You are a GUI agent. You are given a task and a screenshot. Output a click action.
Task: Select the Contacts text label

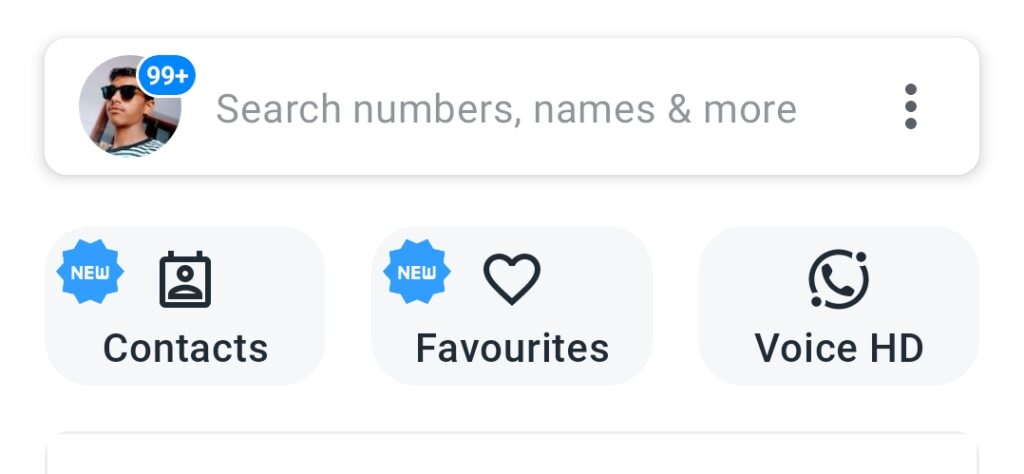(185, 348)
